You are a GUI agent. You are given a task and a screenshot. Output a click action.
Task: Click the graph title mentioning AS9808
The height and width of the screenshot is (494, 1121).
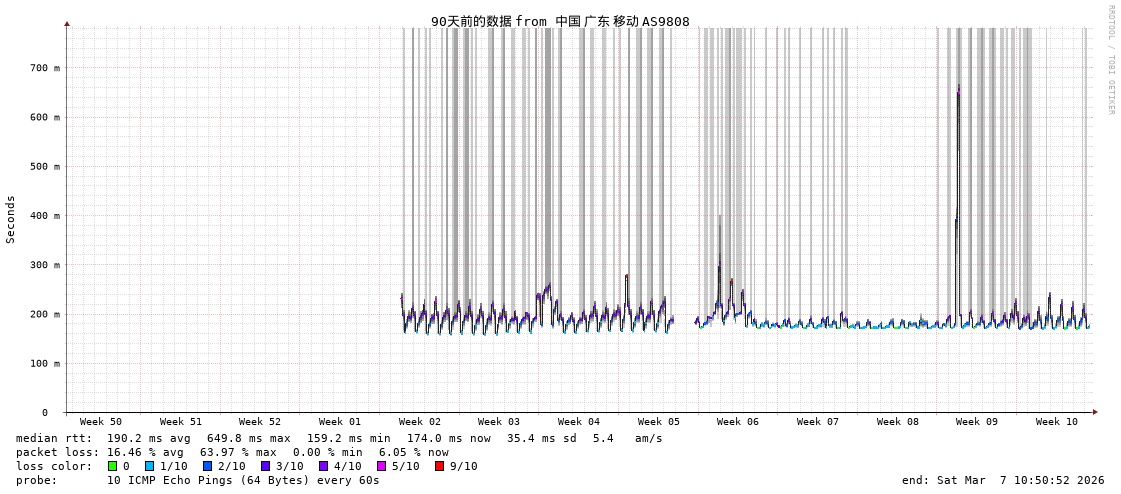[560, 21]
